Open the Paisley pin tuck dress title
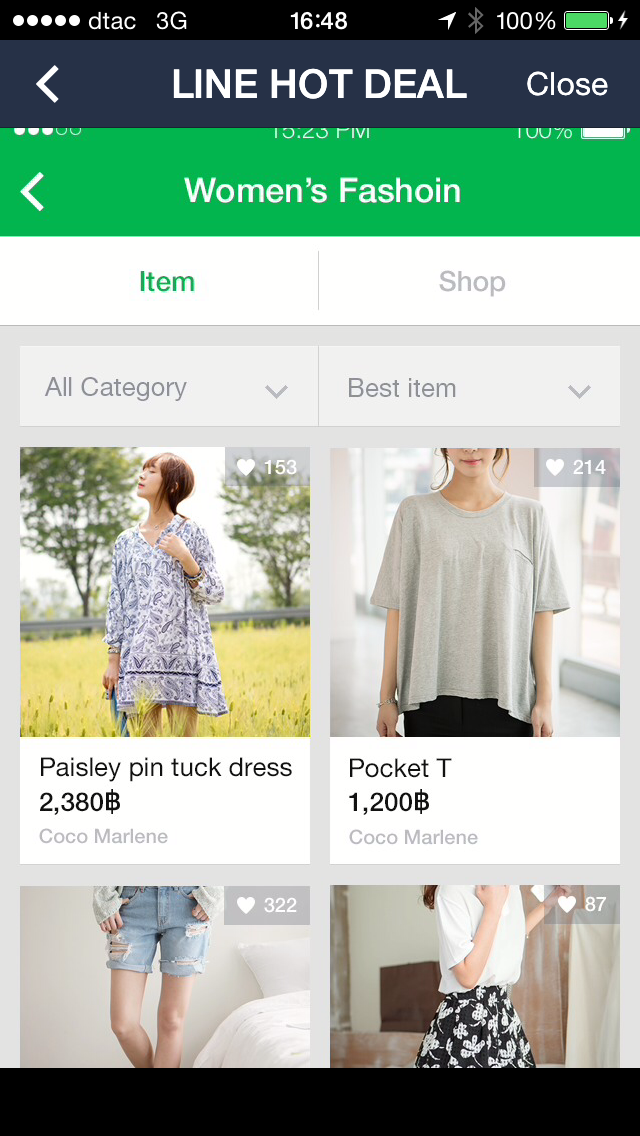640x1136 pixels. 166,768
